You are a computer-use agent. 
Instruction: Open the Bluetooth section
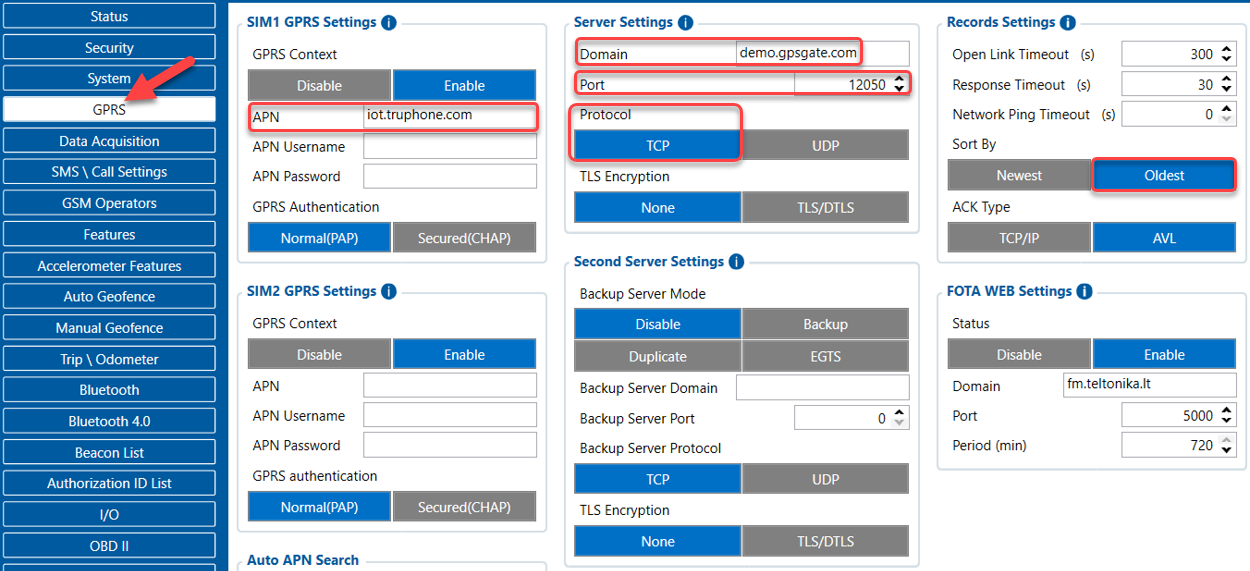tap(109, 390)
